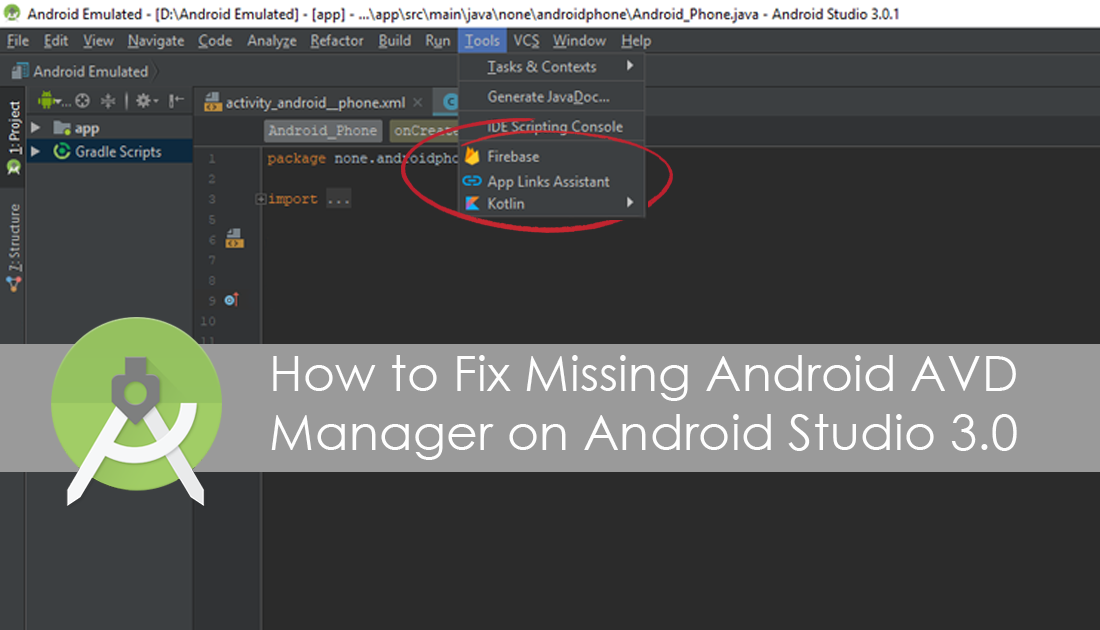Screen dimensions: 1100x630
Task: Switch to the Java class editor tab
Action: coord(446,102)
